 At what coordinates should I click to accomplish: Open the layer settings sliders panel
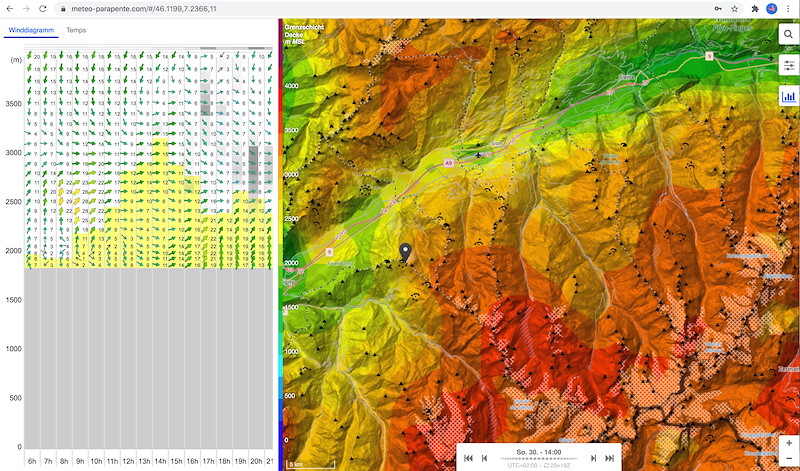788,65
